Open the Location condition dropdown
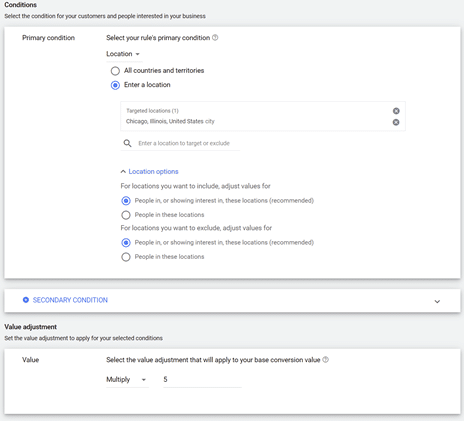 124,54
